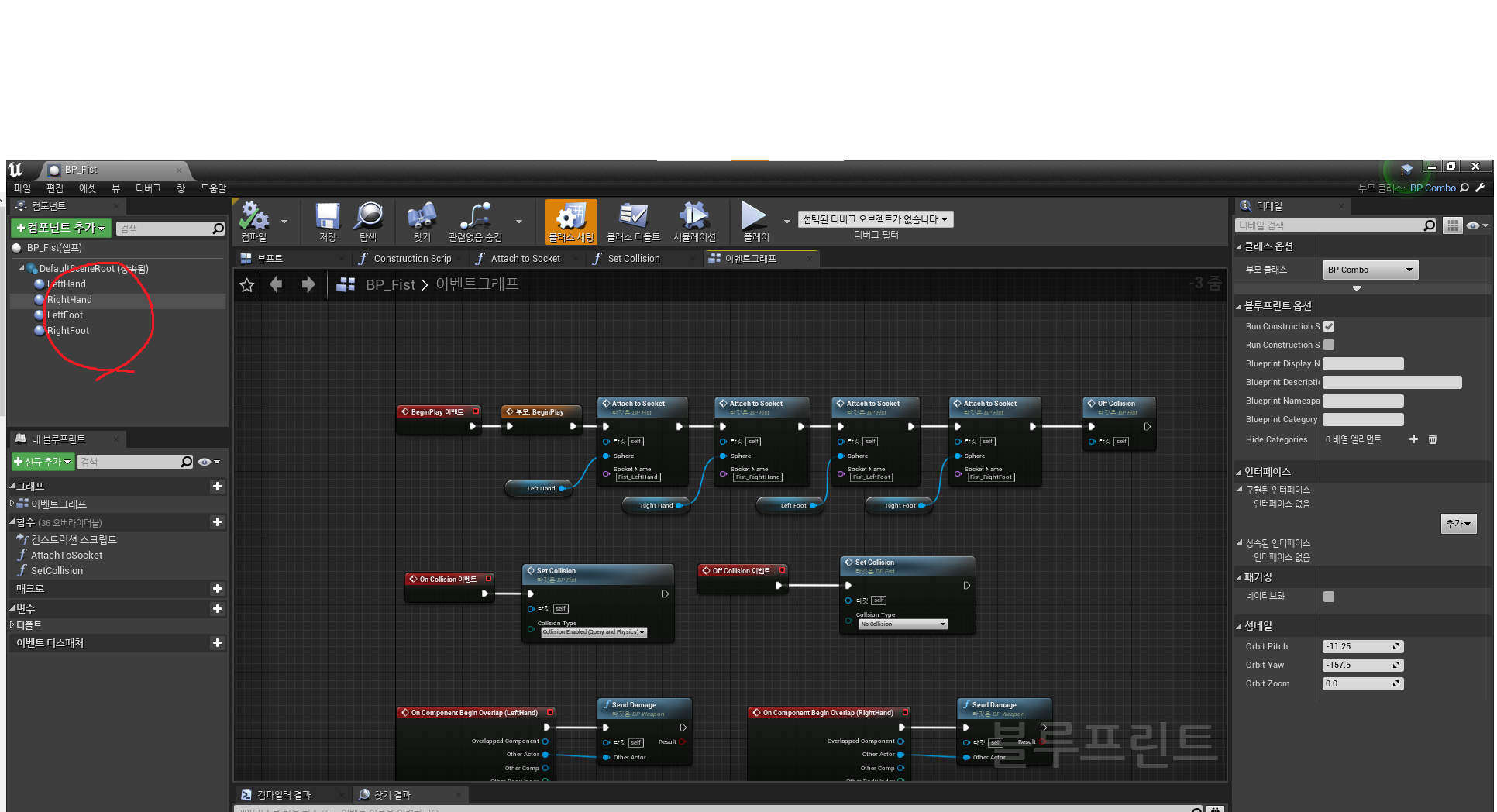Add a macro with the plus icon
The height and width of the screenshot is (812, 1497).
click(x=217, y=589)
